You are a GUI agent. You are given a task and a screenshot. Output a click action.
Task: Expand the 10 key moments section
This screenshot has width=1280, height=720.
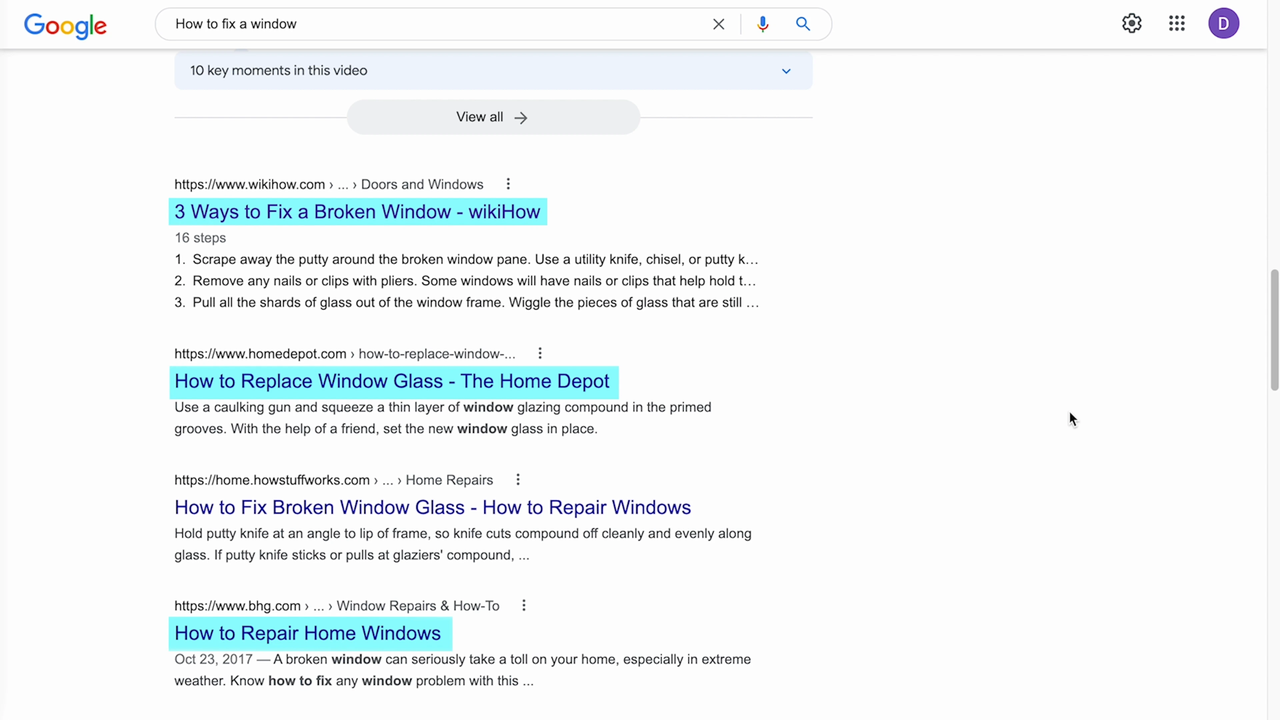786,71
